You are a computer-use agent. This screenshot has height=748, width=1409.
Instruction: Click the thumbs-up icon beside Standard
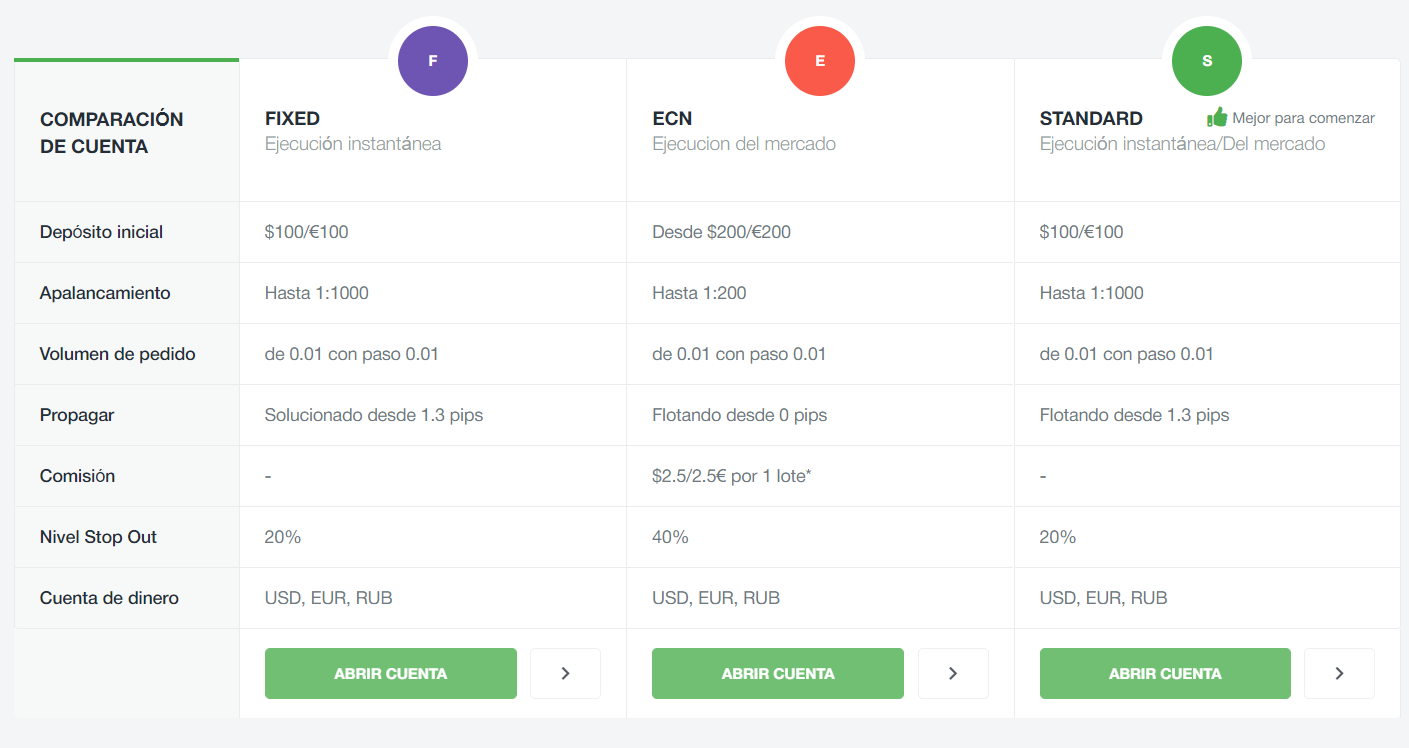coord(1217,117)
